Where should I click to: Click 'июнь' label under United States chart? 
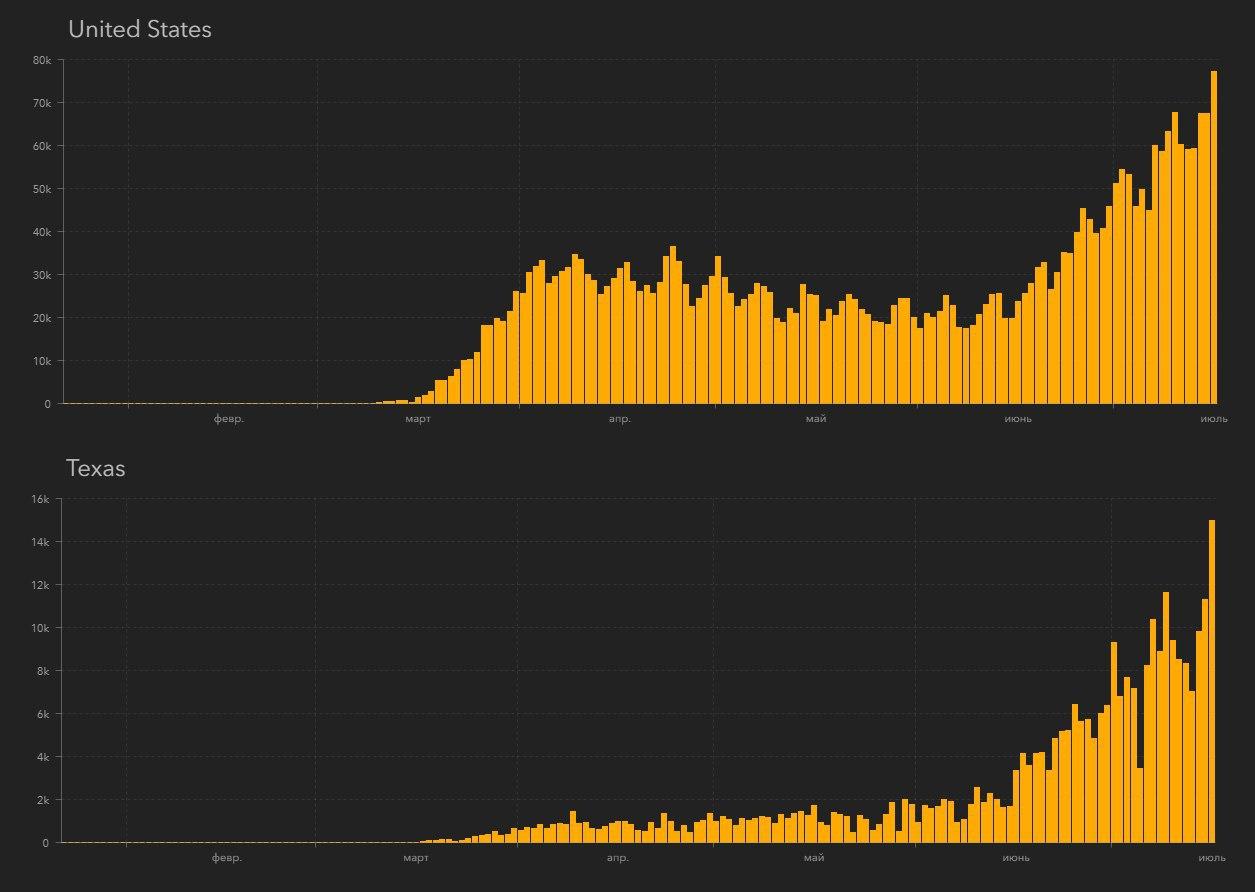coord(1018,419)
